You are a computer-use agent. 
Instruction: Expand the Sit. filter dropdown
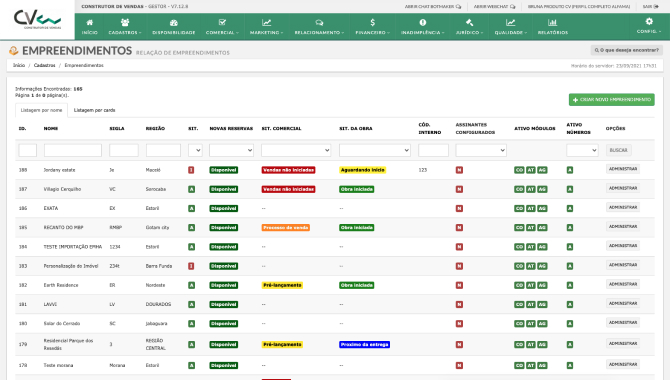[195, 150]
